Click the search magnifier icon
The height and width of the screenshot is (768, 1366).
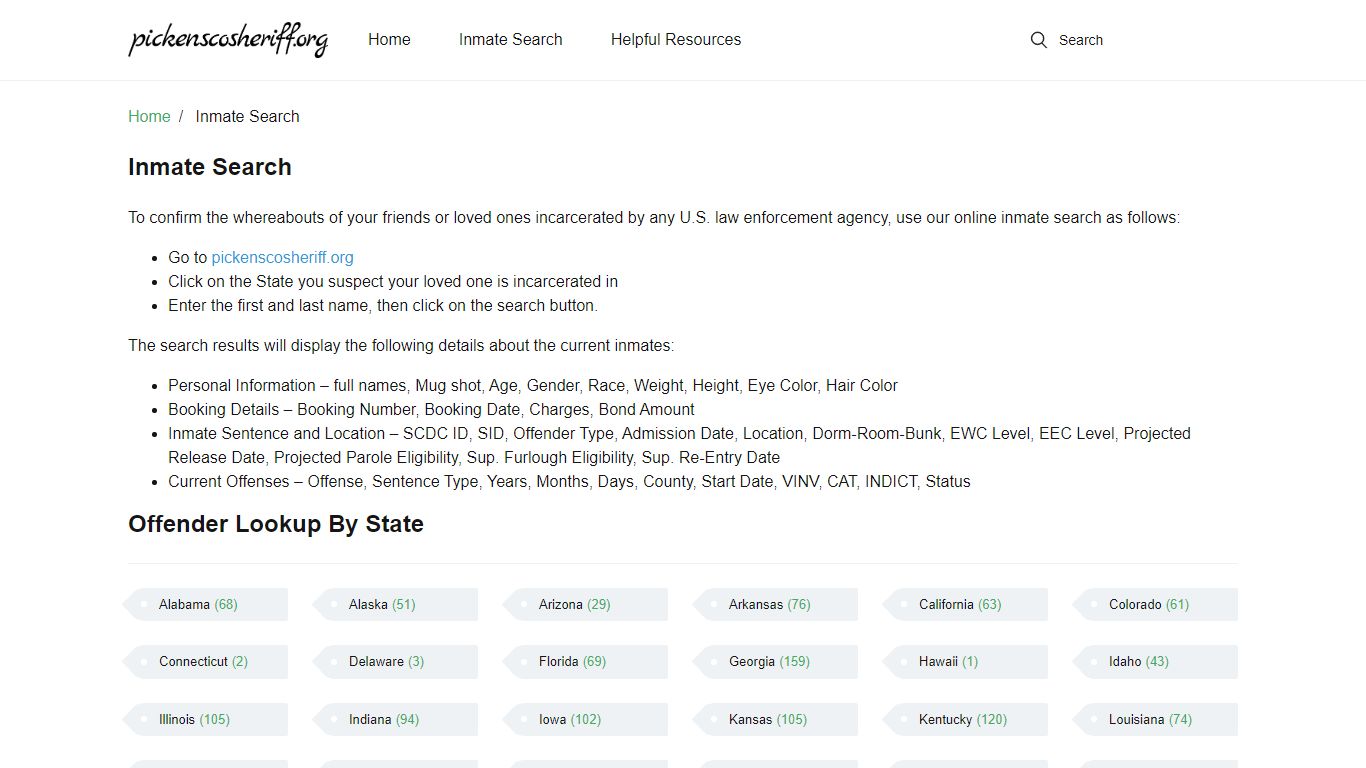[1039, 40]
